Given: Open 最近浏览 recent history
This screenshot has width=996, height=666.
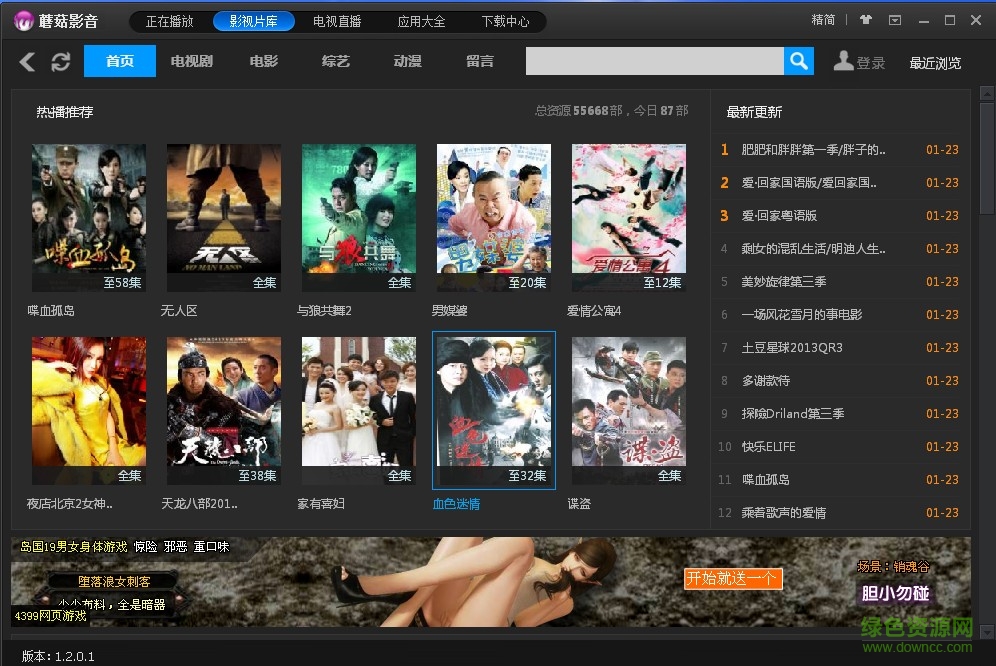Looking at the screenshot, I should coord(937,62).
